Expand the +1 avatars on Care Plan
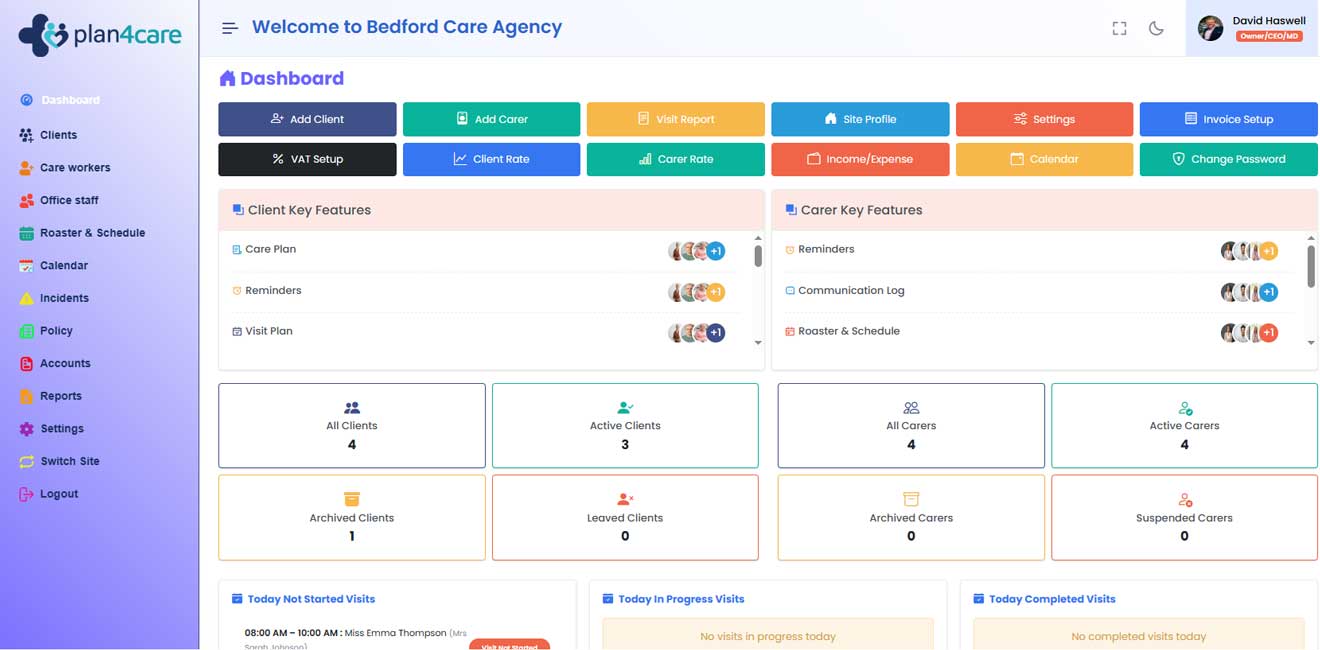Screen dimensions: 1320x650 (716, 251)
